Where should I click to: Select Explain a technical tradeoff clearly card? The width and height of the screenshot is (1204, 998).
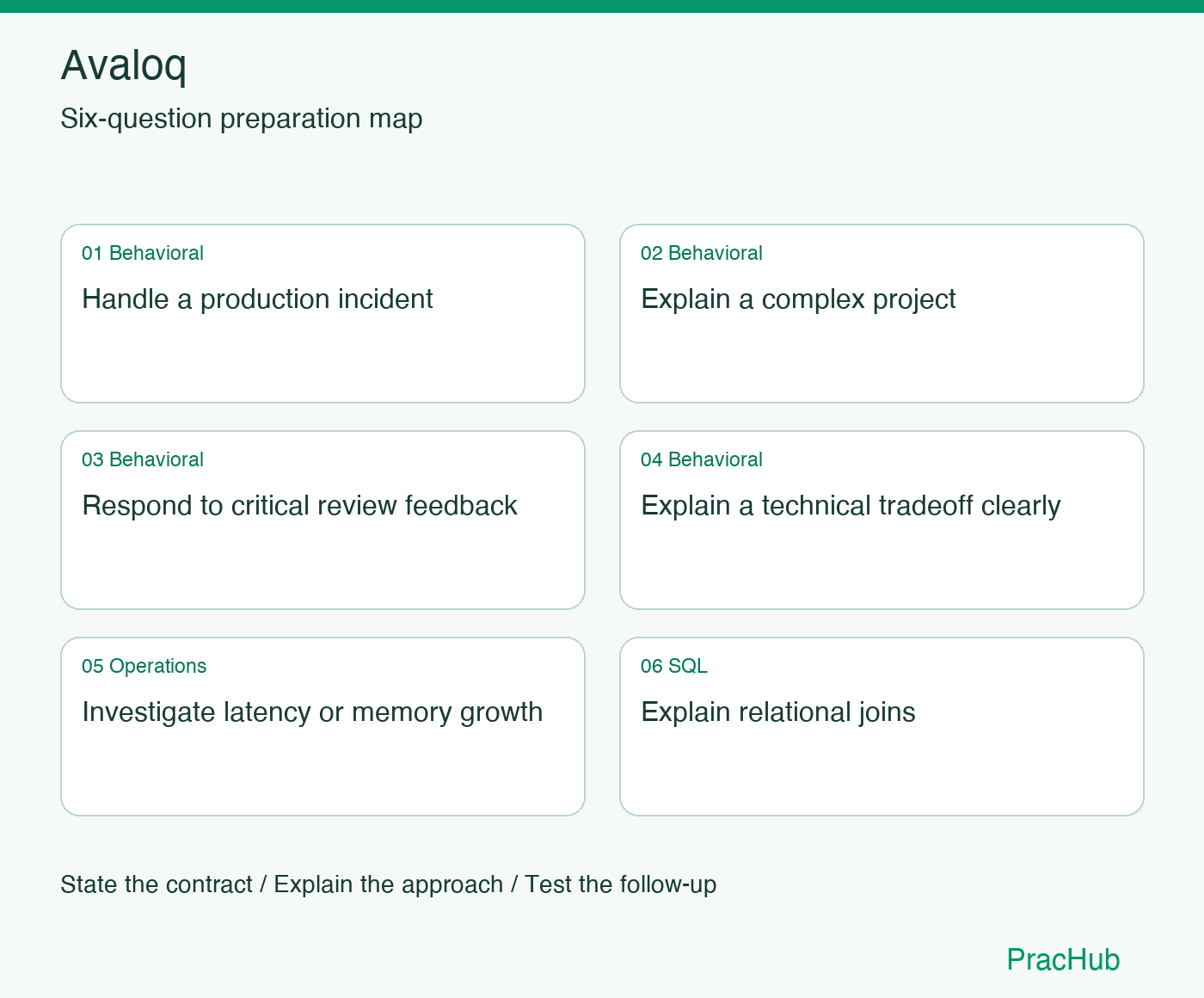click(881, 520)
